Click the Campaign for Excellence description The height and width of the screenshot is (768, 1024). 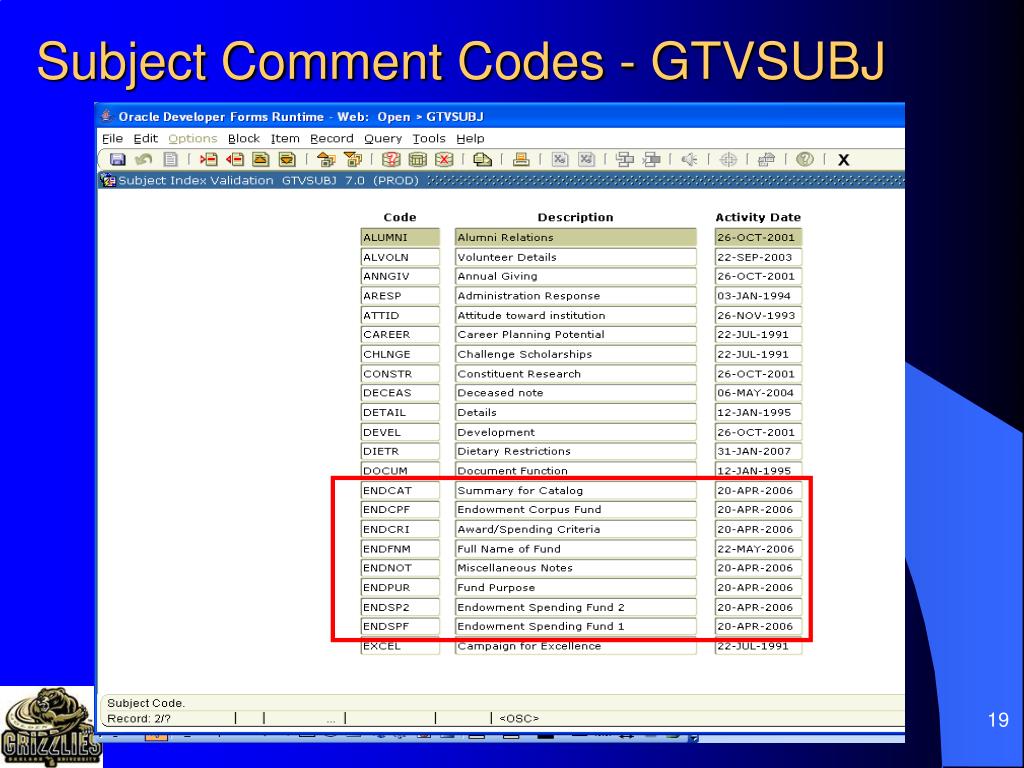[575, 646]
